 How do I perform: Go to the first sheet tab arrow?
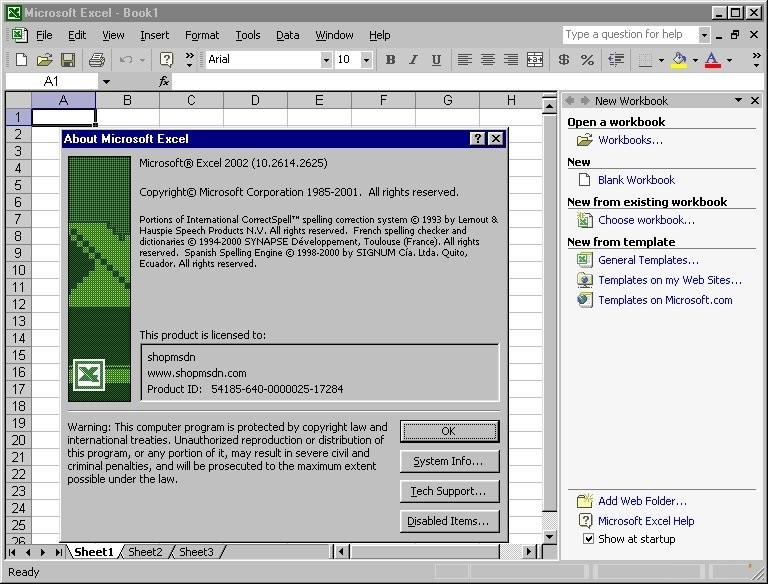[12, 552]
